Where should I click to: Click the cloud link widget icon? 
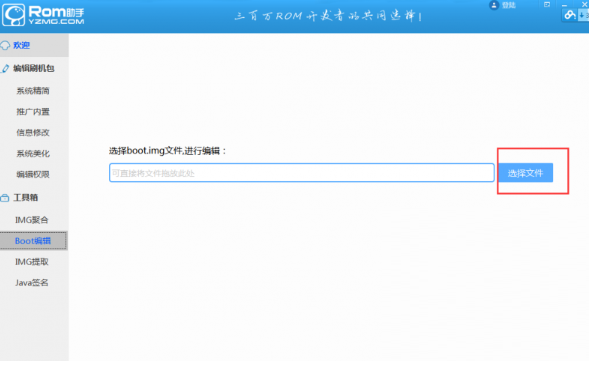point(570,15)
